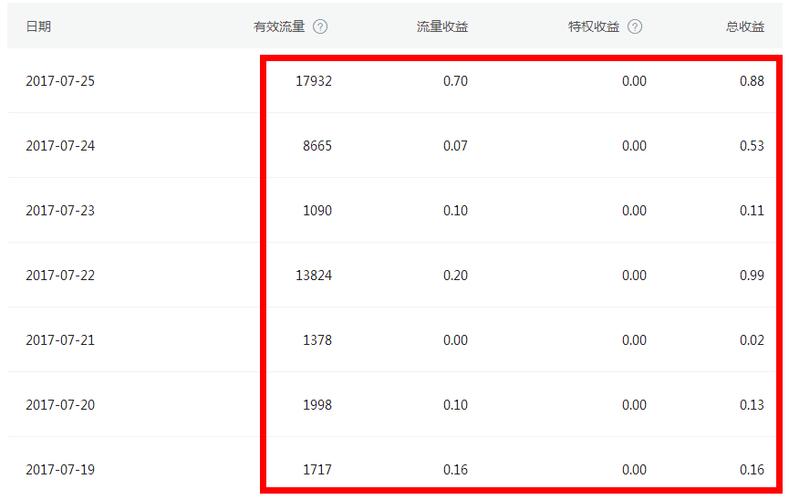Select the date 2017-07-19
Image resolution: width=789 pixels, height=500 pixels.
[60, 470]
